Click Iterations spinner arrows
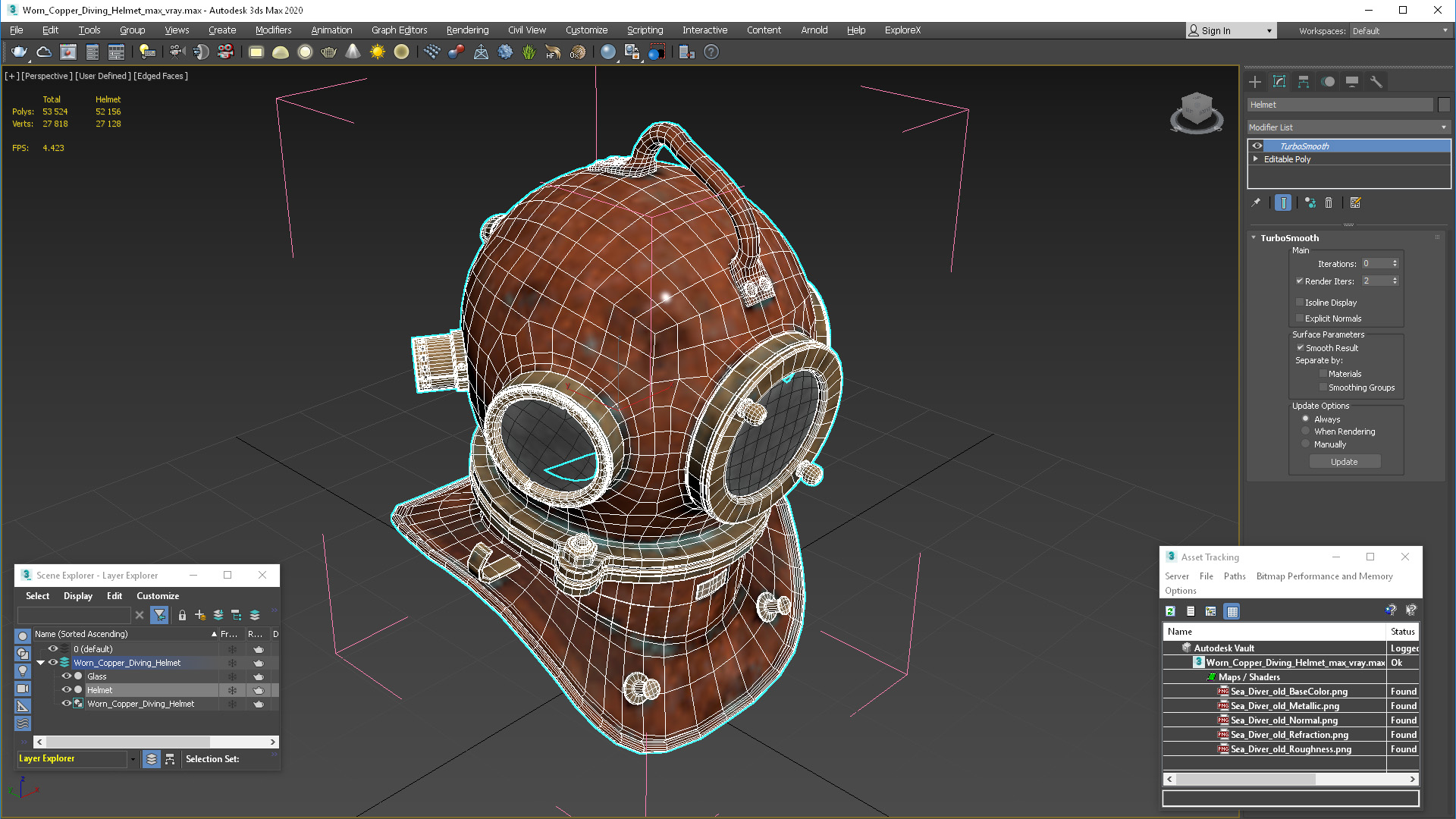 1395,263
